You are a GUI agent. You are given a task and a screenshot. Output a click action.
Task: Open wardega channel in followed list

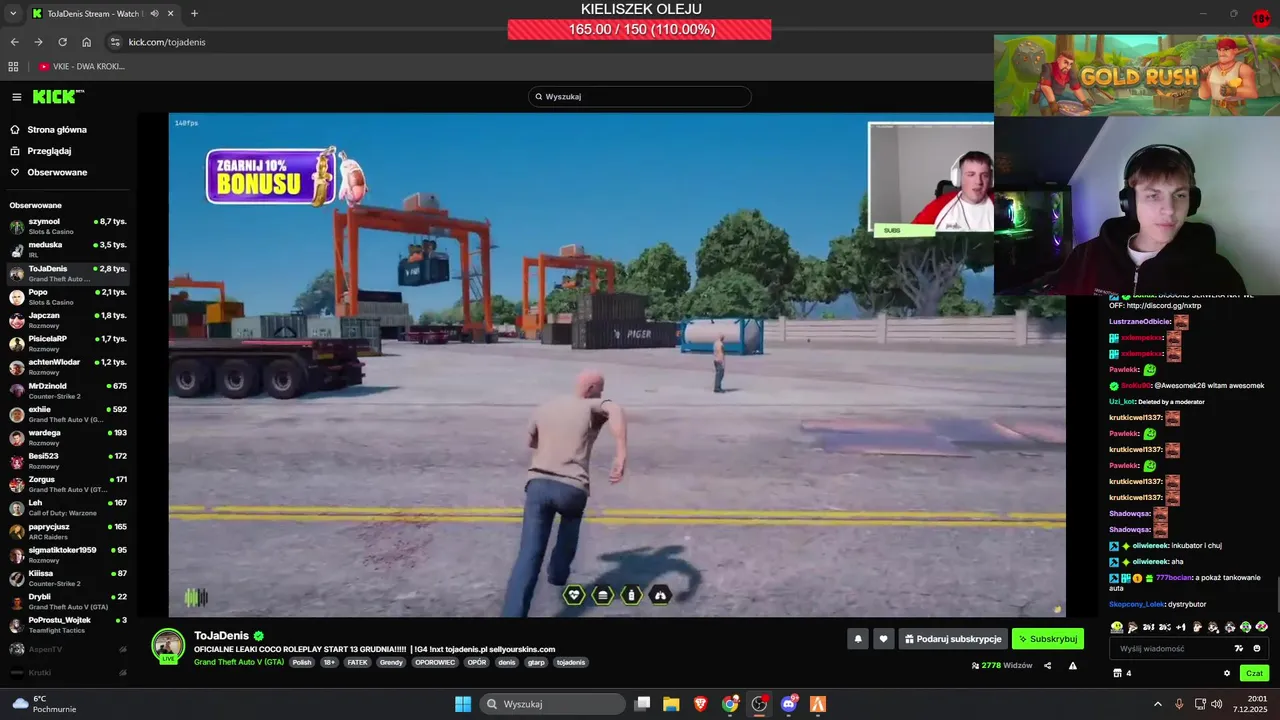68,437
